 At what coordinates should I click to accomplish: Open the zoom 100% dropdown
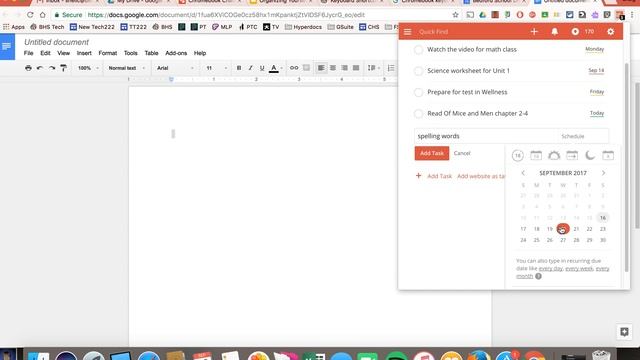pyautogui.click(x=88, y=68)
